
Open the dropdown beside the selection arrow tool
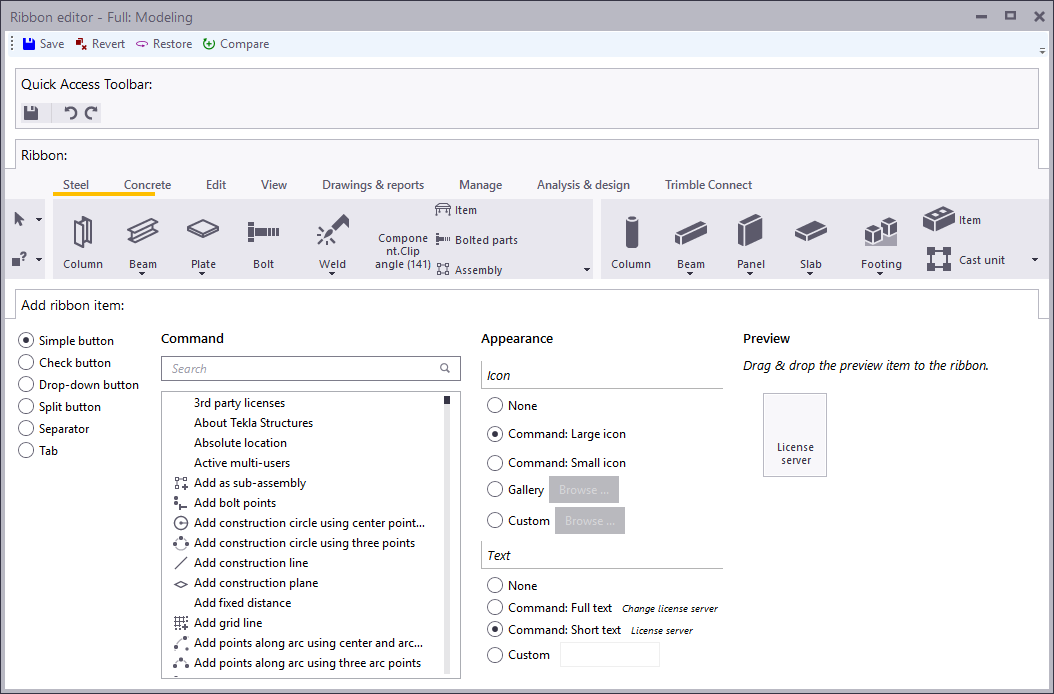point(41,218)
